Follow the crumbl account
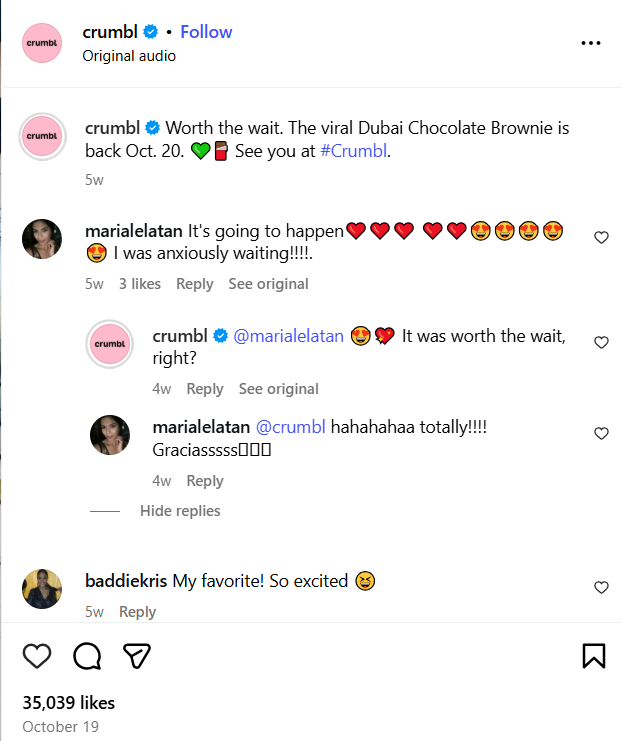This screenshot has width=622, height=741. pyautogui.click(x=206, y=32)
